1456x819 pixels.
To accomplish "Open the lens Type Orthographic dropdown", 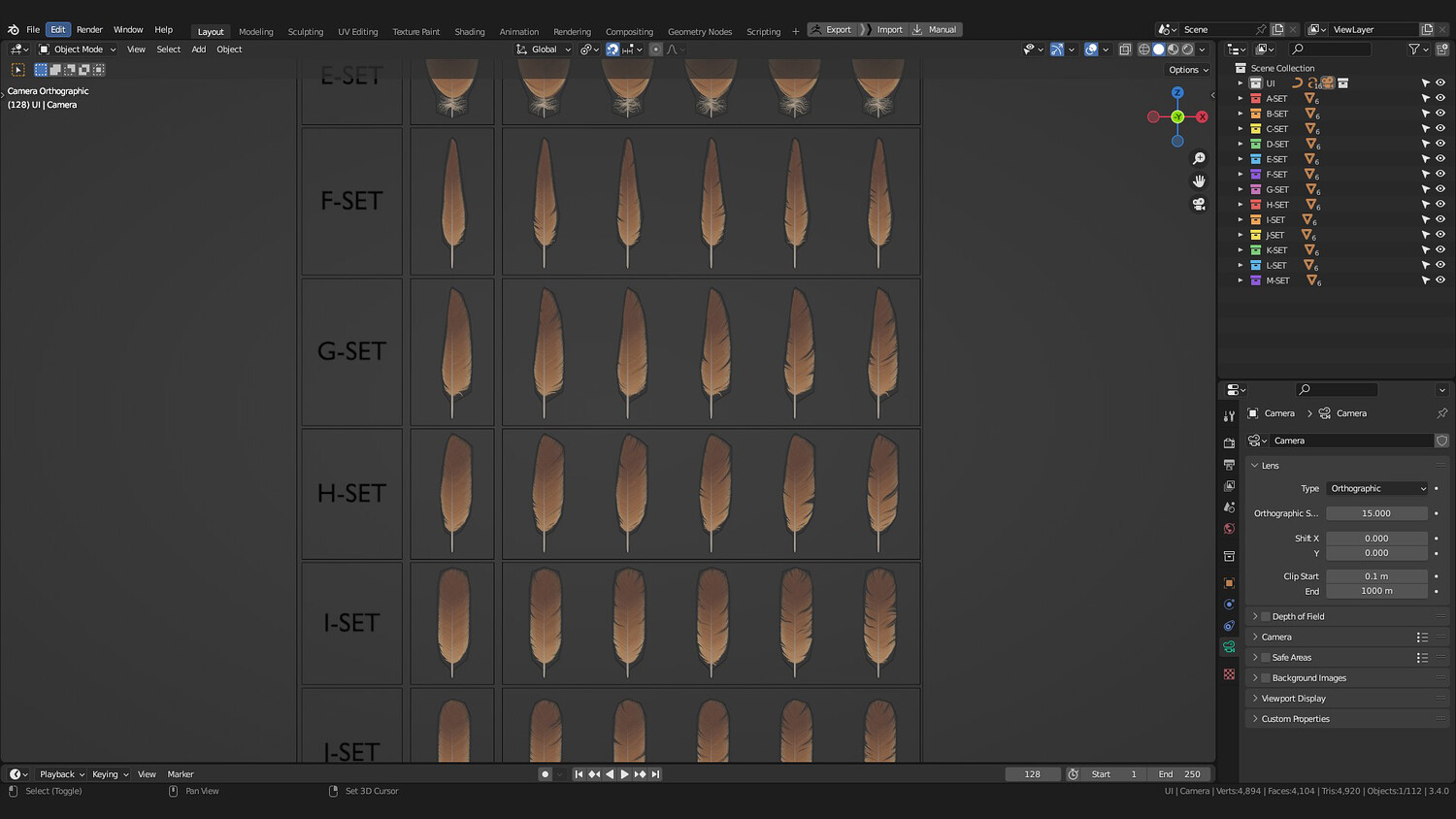I will [x=1378, y=489].
